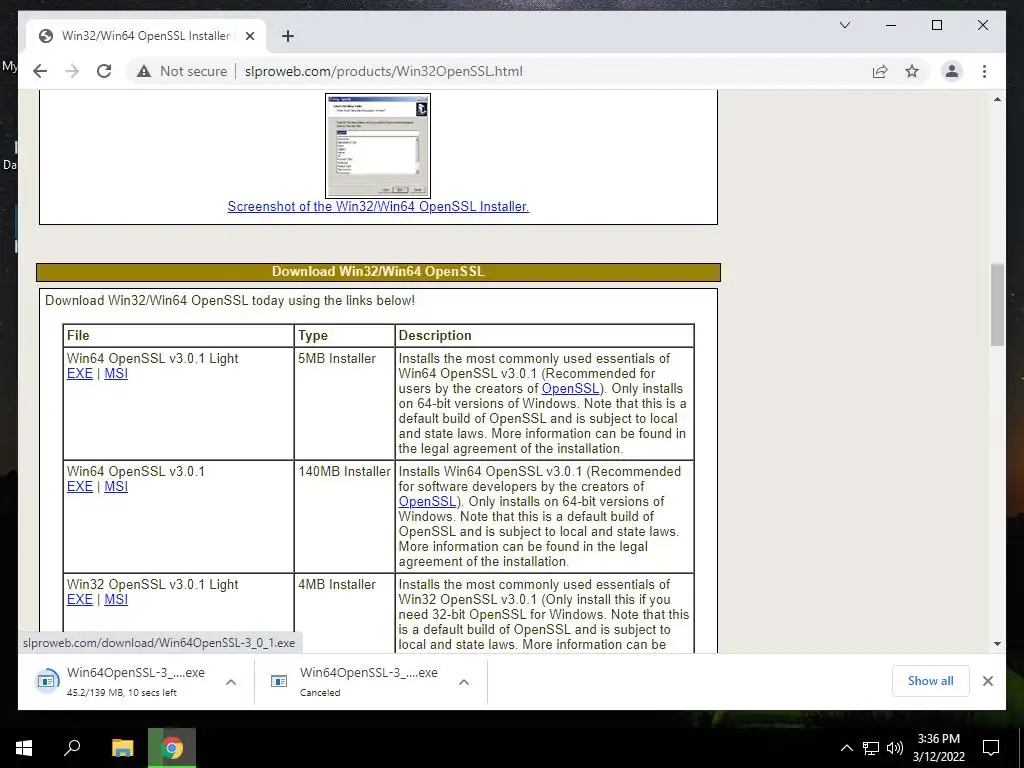Click the in-progress download file item
This screenshot has height=768, width=1024.
tap(121, 681)
